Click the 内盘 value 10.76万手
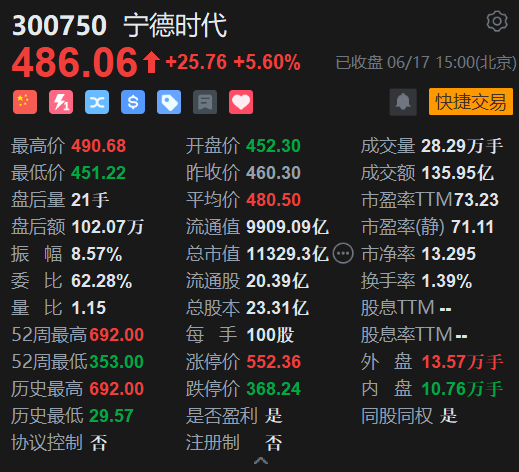519x472 pixels. pos(462,389)
